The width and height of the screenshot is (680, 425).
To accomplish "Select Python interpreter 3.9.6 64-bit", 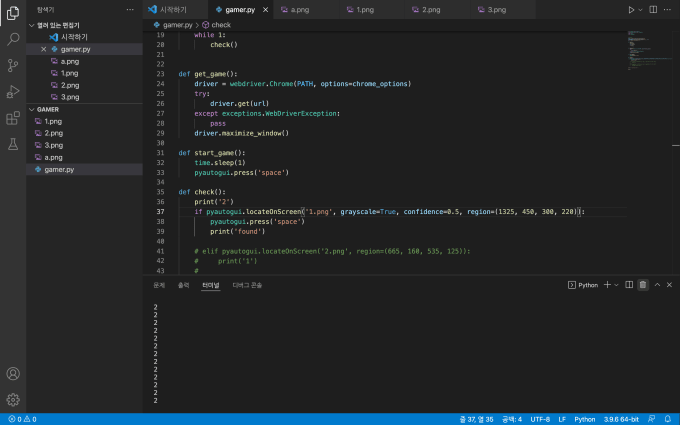I will (621, 419).
